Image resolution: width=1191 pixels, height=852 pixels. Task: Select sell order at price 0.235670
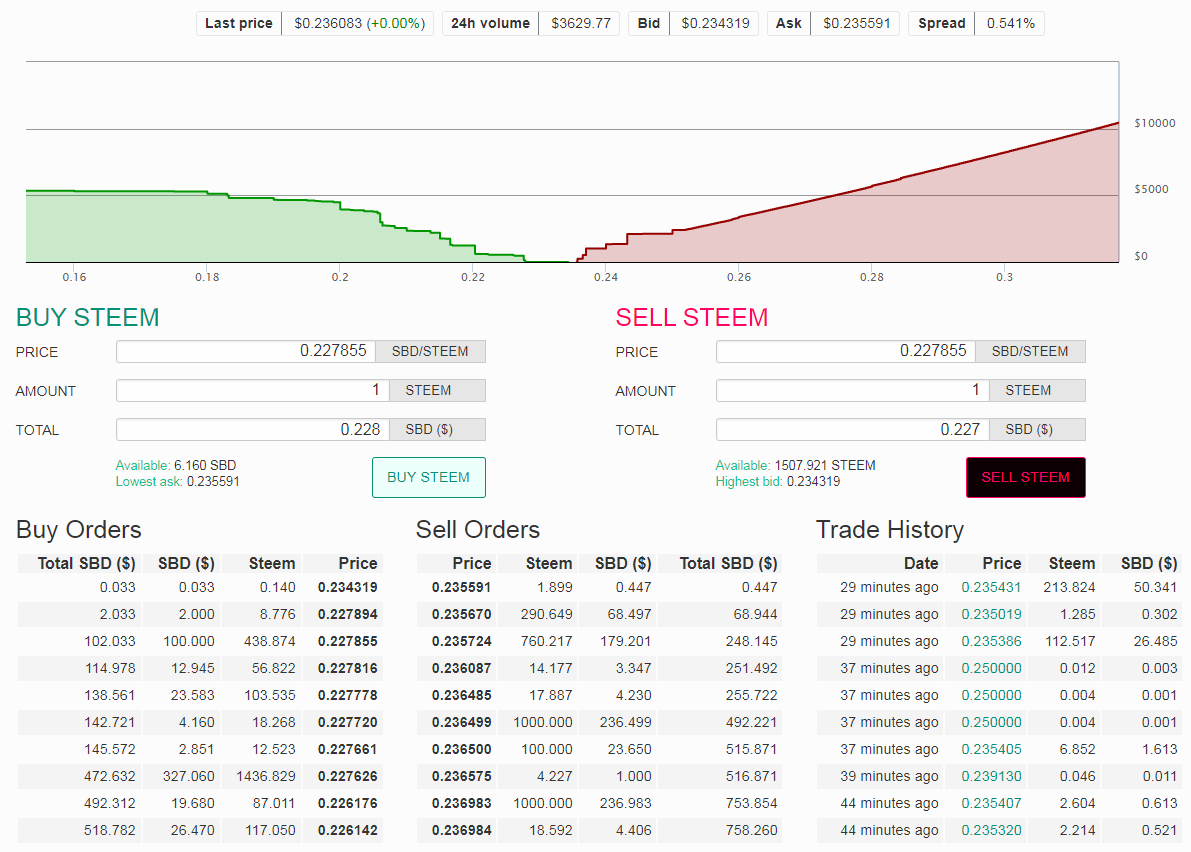[x=599, y=614]
